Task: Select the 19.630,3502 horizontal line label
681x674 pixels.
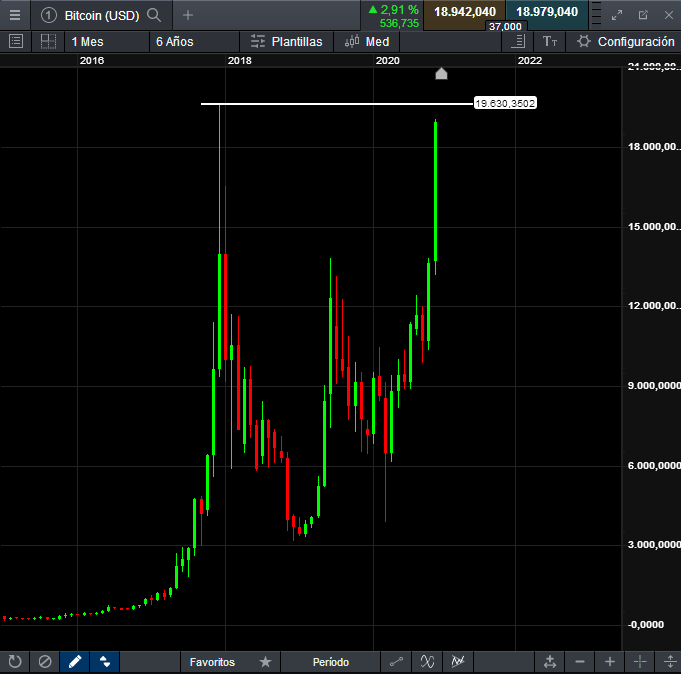Action: (505, 103)
